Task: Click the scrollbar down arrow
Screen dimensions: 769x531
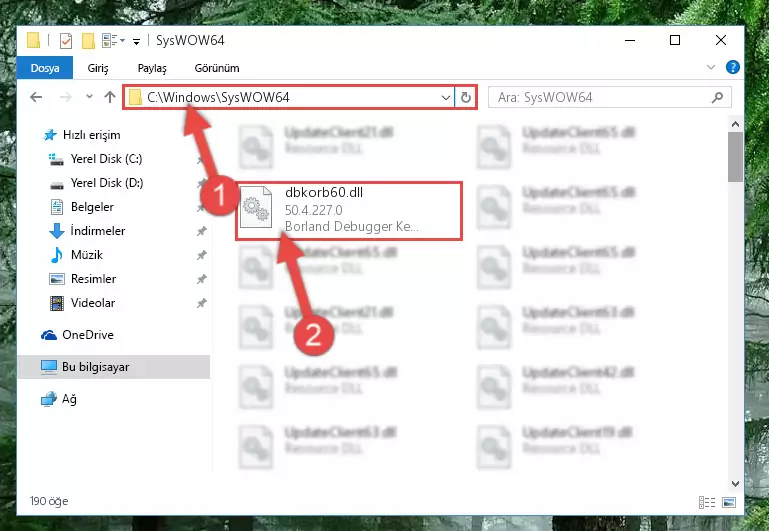Action: (x=735, y=483)
